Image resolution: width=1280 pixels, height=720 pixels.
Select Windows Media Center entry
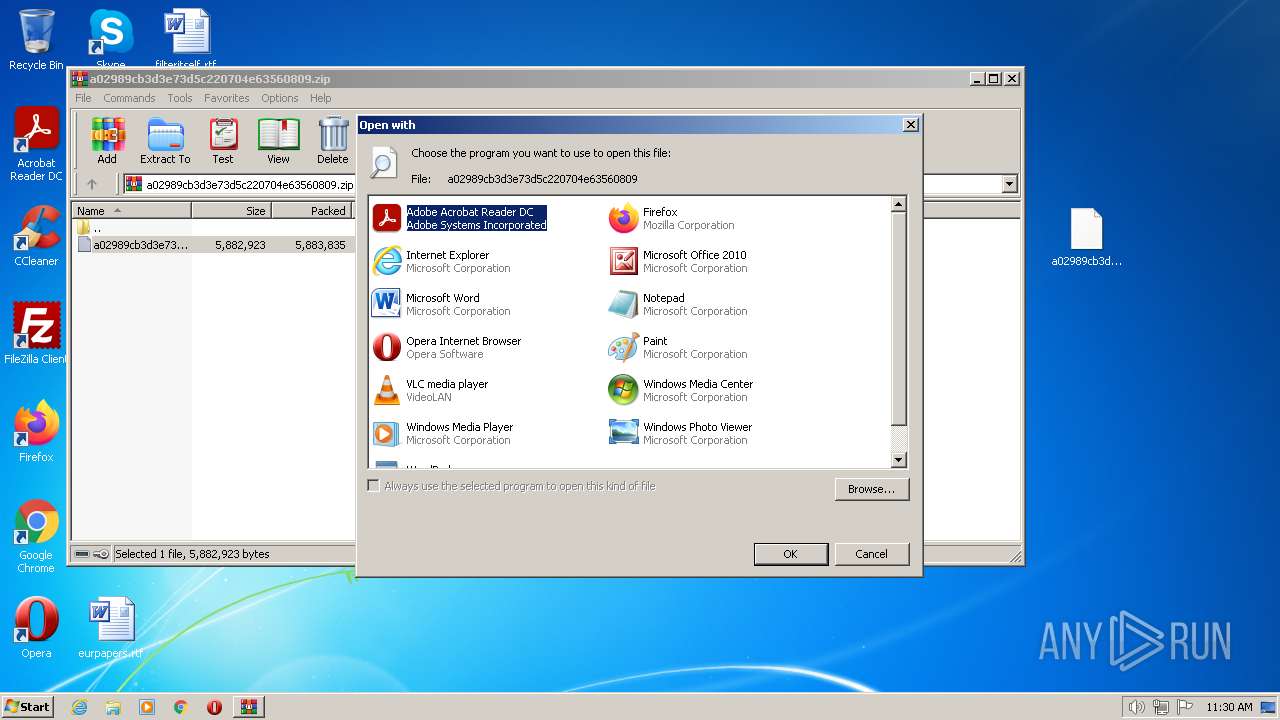681,390
